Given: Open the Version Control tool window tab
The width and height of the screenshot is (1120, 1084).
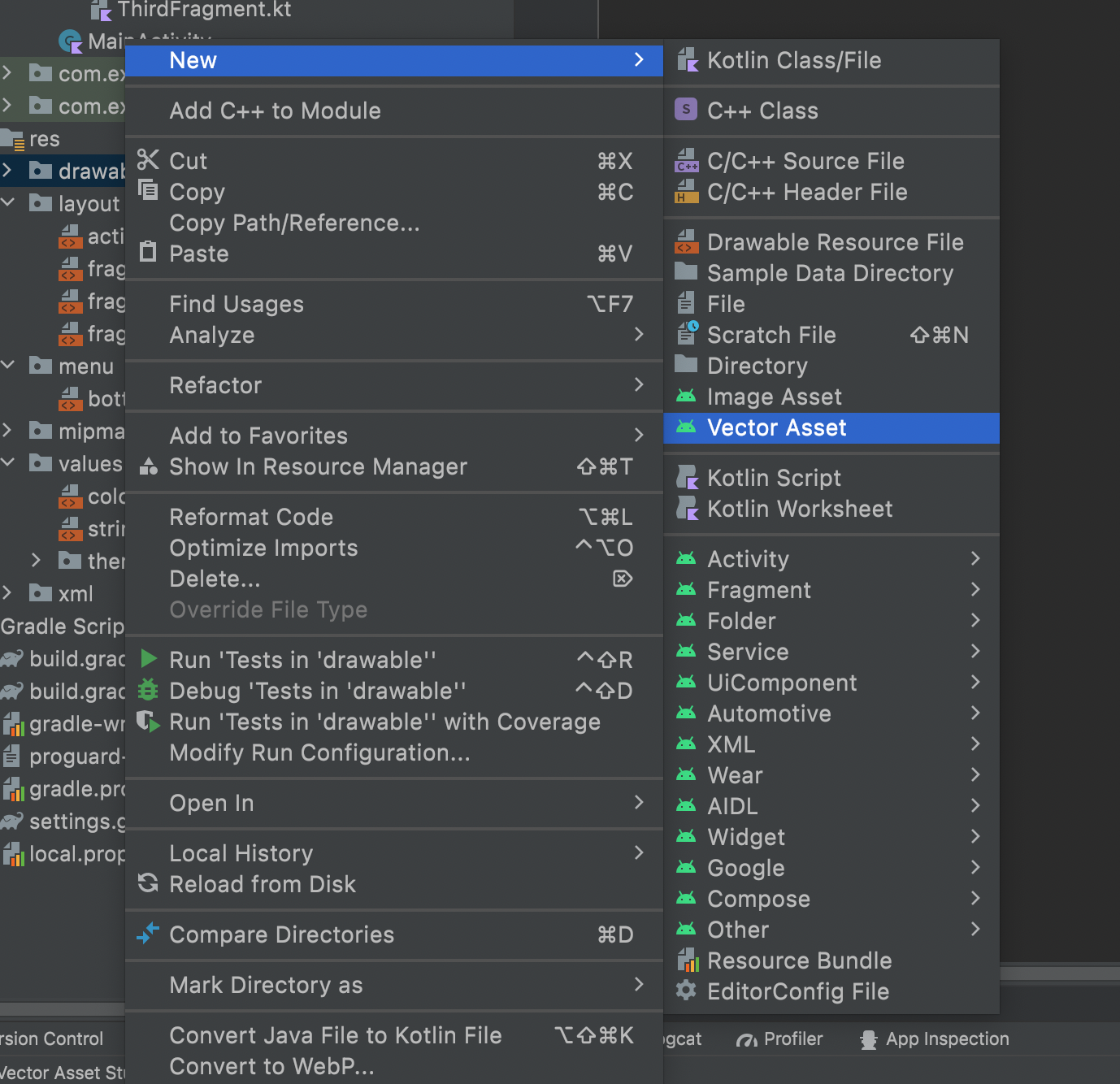Looking at the screenshot, I should click(x=52, y=1039).
